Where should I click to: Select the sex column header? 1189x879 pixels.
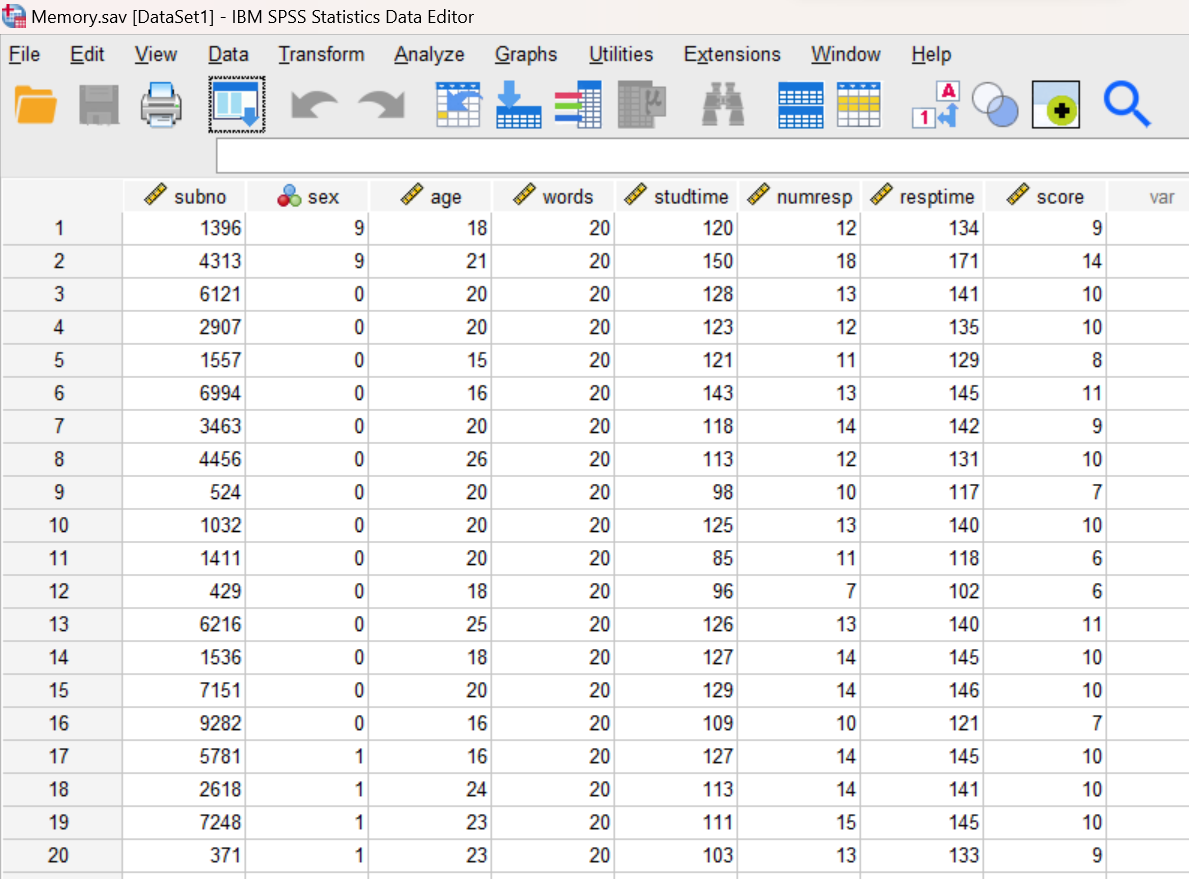pyautogui.click(x=308, y=196)
